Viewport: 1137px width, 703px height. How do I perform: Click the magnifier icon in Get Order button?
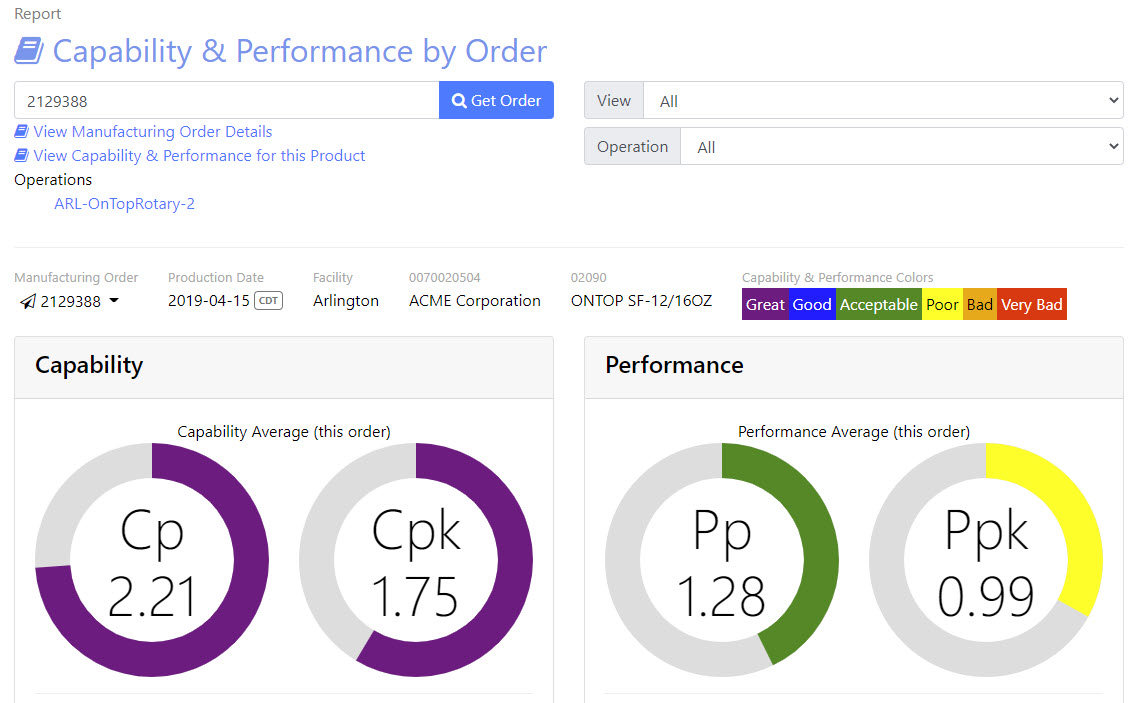[x=459, y=100]
